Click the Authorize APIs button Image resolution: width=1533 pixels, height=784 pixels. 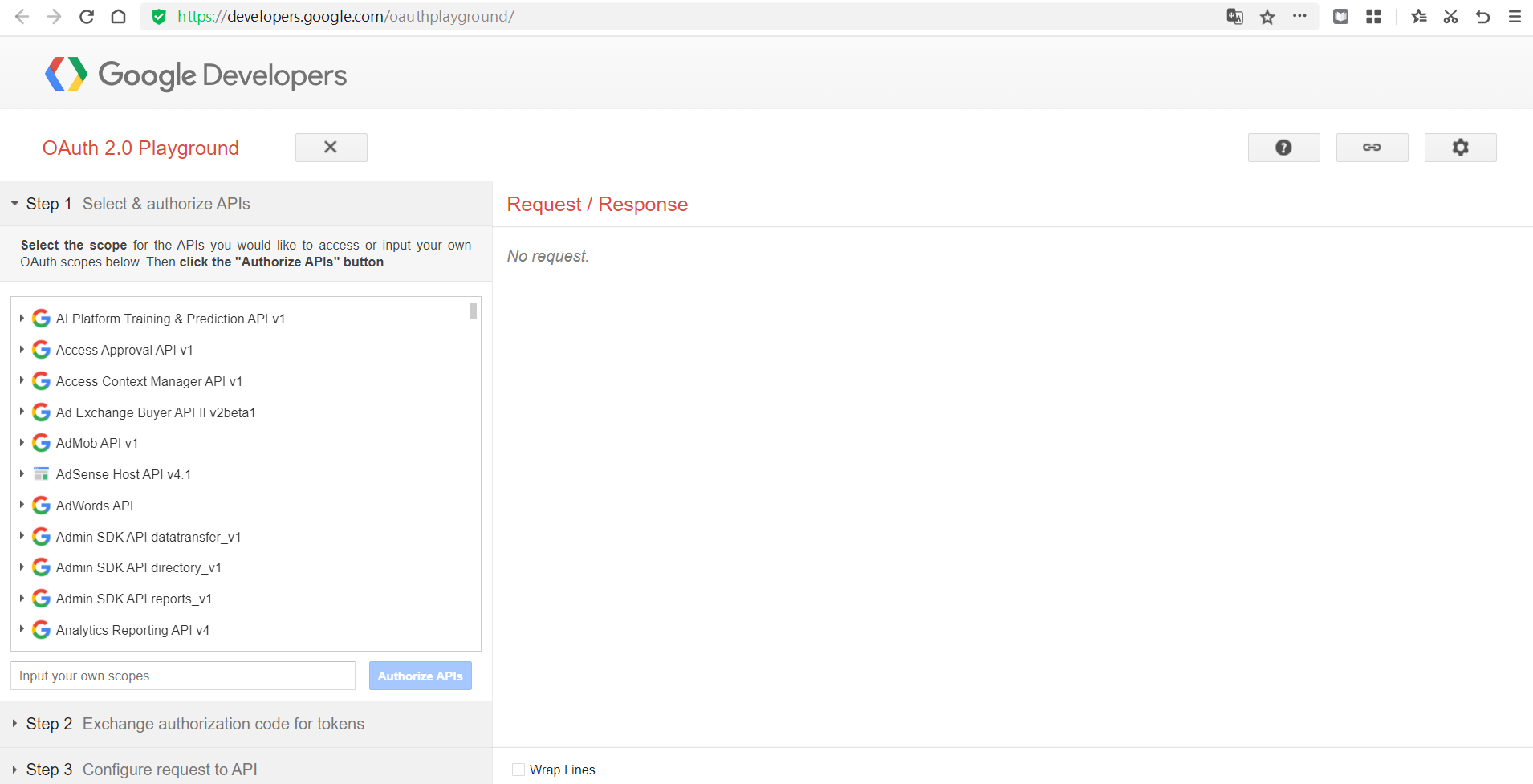(x=421, y=676)
